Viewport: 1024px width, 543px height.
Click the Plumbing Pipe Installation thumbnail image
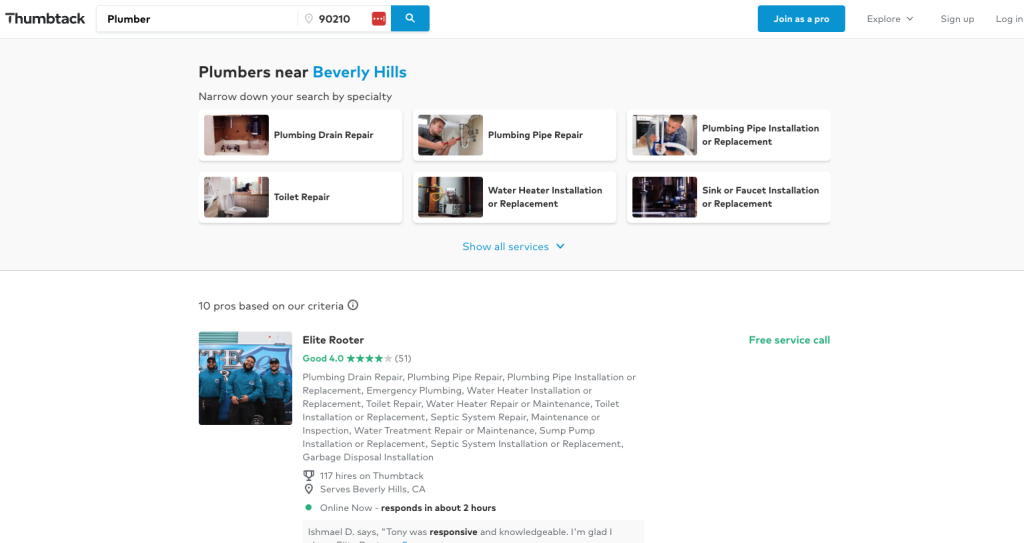(x=665, y=135)
